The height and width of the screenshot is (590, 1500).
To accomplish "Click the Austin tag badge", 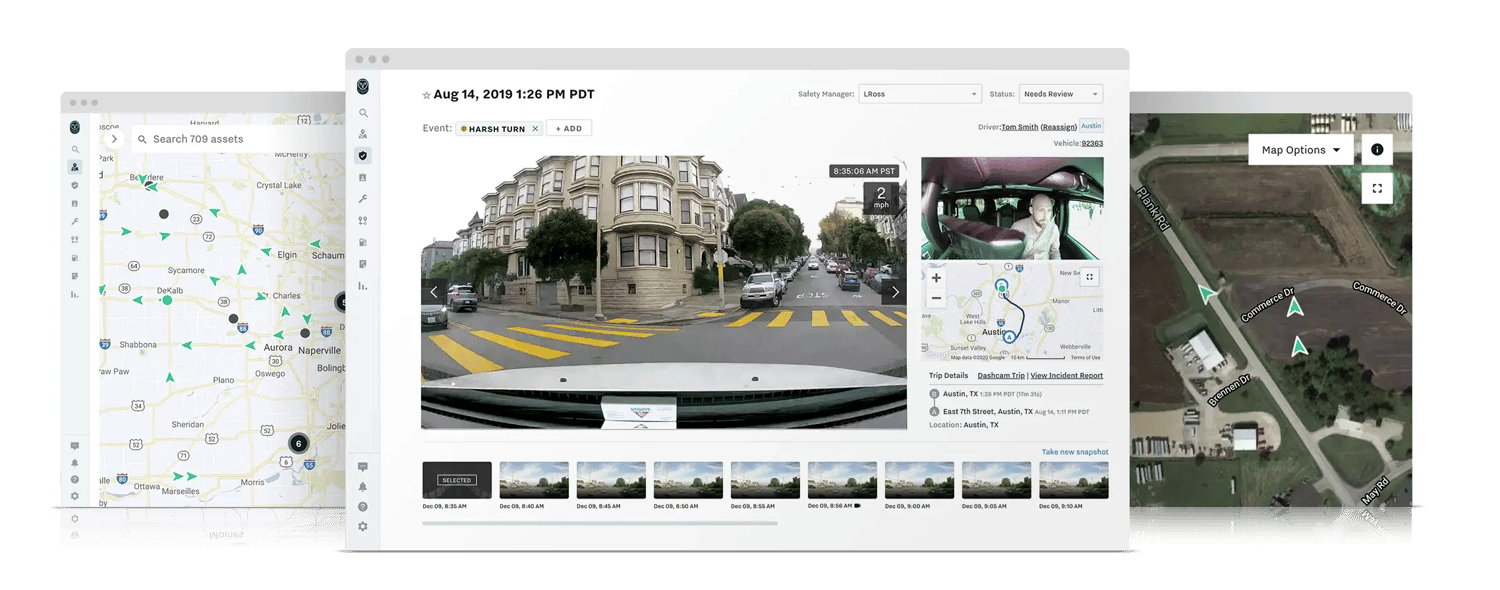I will [x=1091, y=126].
